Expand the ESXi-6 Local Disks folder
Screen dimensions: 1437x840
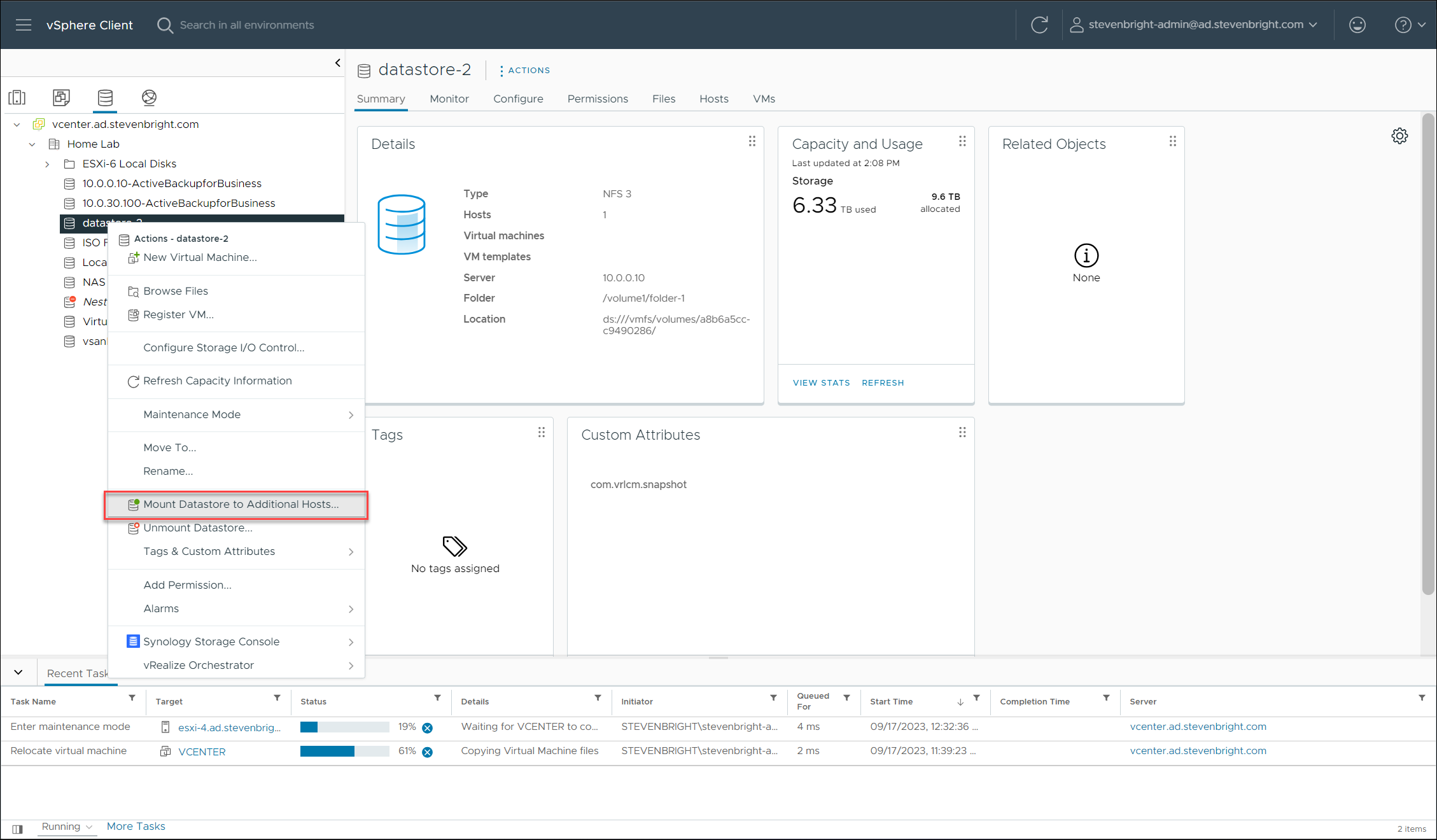47,164
